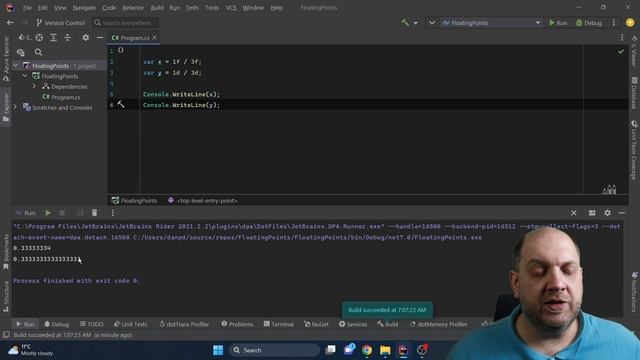Click the hammer gutter icon on line 6
The image size is (640, 360).
121,104
